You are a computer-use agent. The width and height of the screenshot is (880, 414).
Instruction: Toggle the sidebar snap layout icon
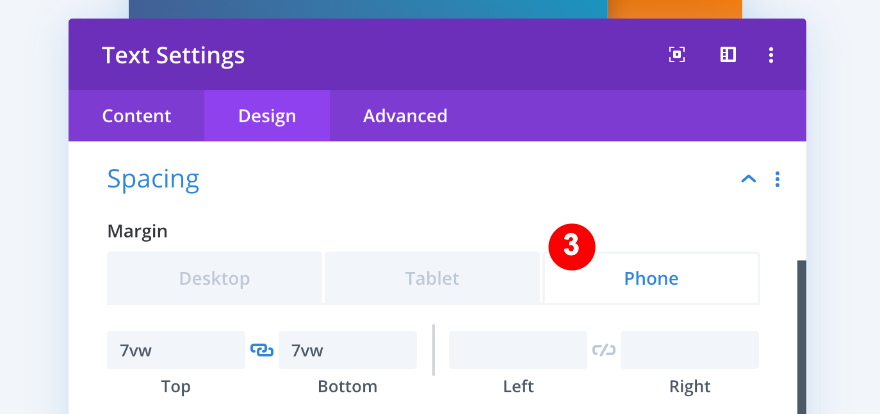[x=728, y=55]
